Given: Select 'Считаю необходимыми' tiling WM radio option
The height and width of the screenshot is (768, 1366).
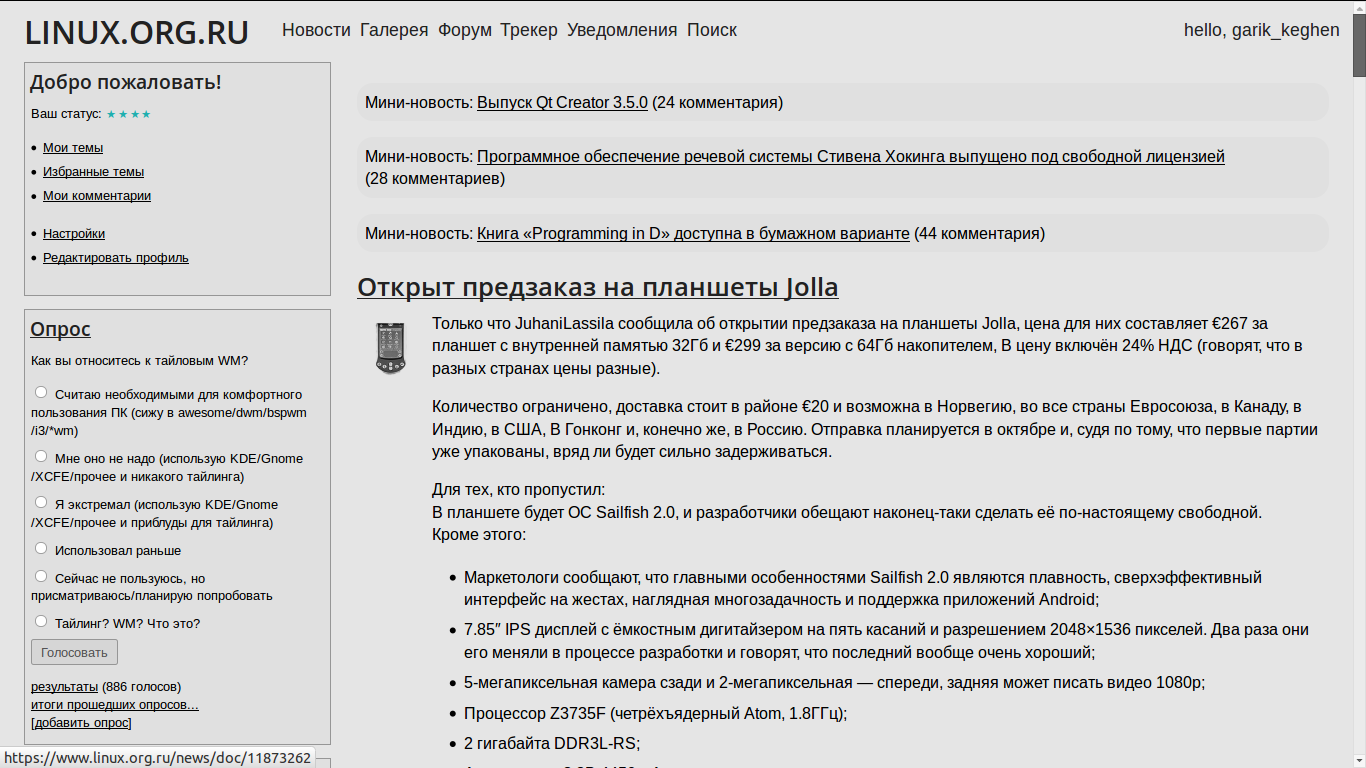Looking at the screenshot, I should 41,393.
